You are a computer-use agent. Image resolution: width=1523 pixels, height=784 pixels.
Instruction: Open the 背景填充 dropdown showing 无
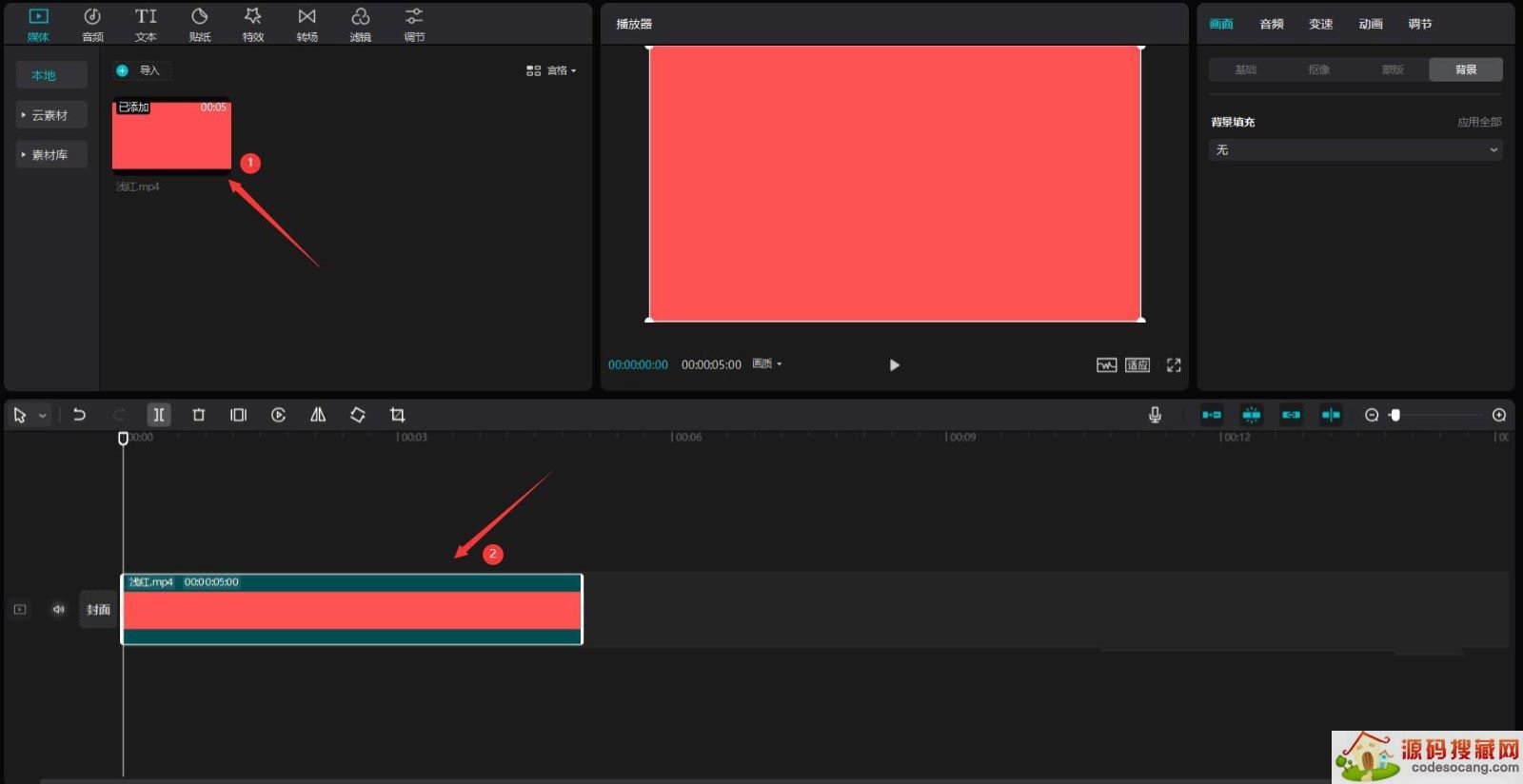click(1355, 150)
